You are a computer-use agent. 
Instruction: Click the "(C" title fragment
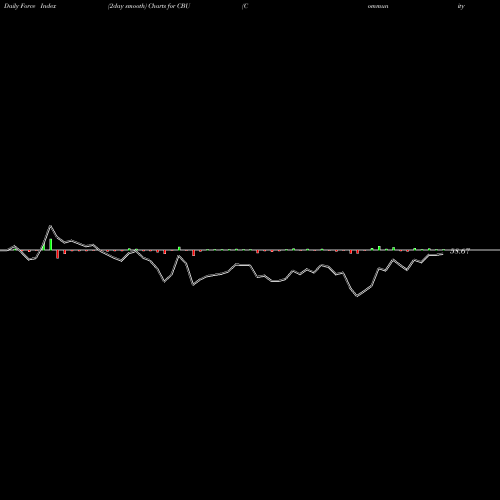click(245, 6)
